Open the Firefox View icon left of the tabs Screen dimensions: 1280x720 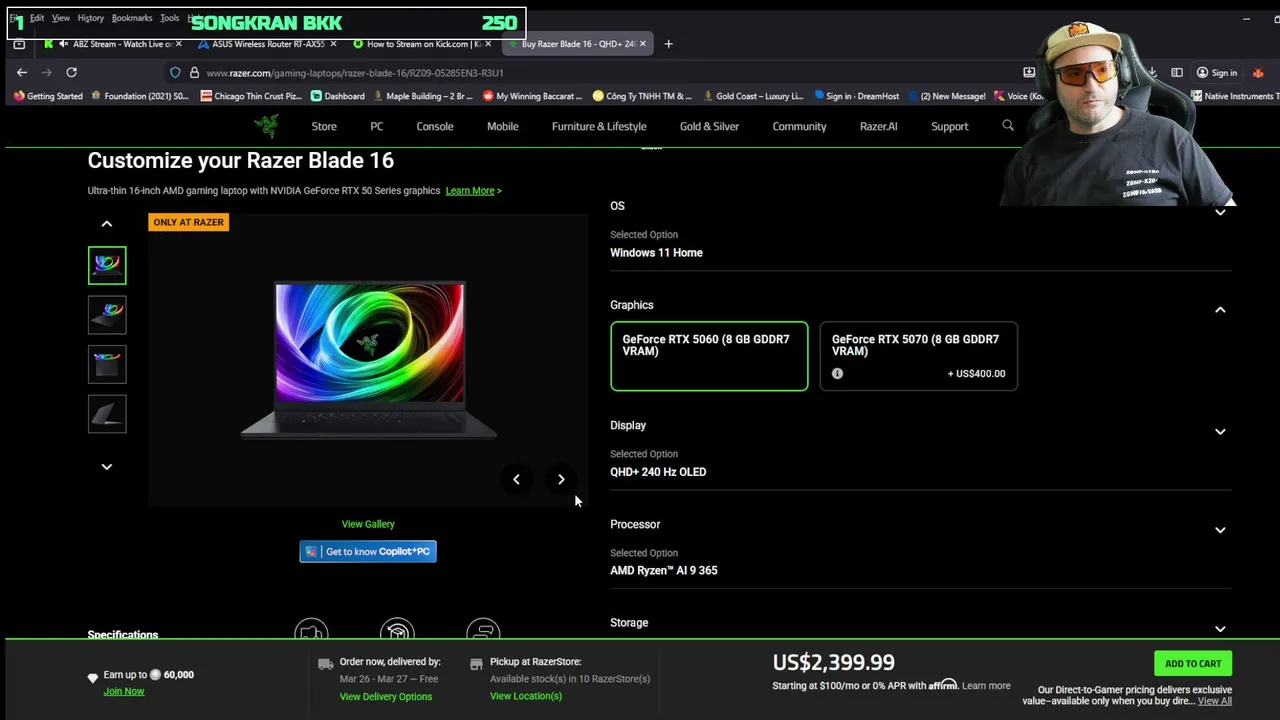pyautogui.click(x=19, y=44)
